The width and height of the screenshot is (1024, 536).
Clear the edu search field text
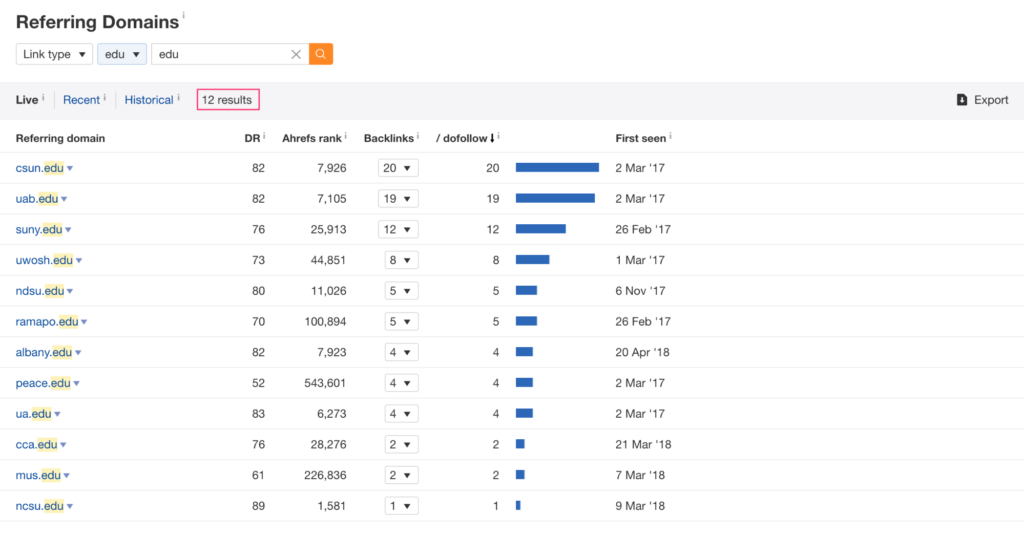pyautogui.click(x=296, y=55)
